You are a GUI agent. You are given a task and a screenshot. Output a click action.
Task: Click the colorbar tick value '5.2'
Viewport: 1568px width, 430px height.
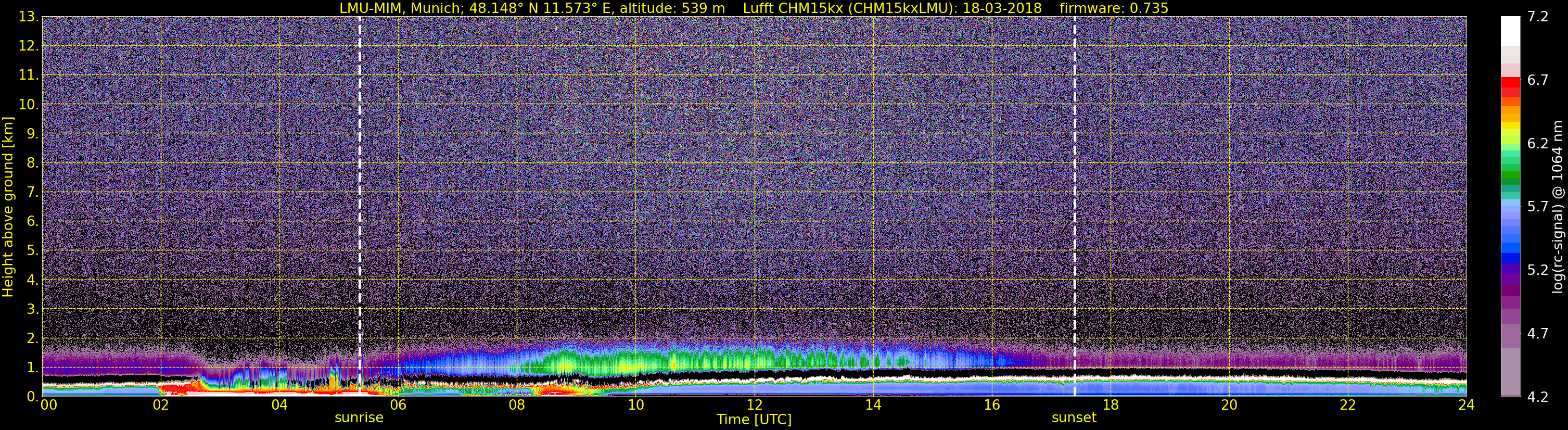(x=1538, y=270)
